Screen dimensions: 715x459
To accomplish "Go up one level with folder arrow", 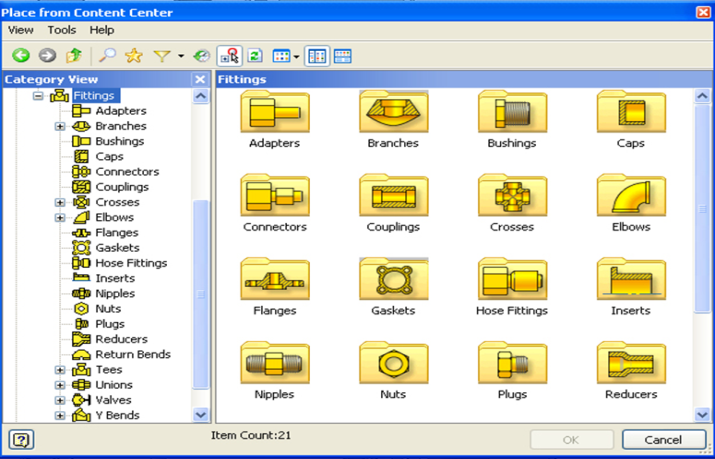I will (73, 56).
